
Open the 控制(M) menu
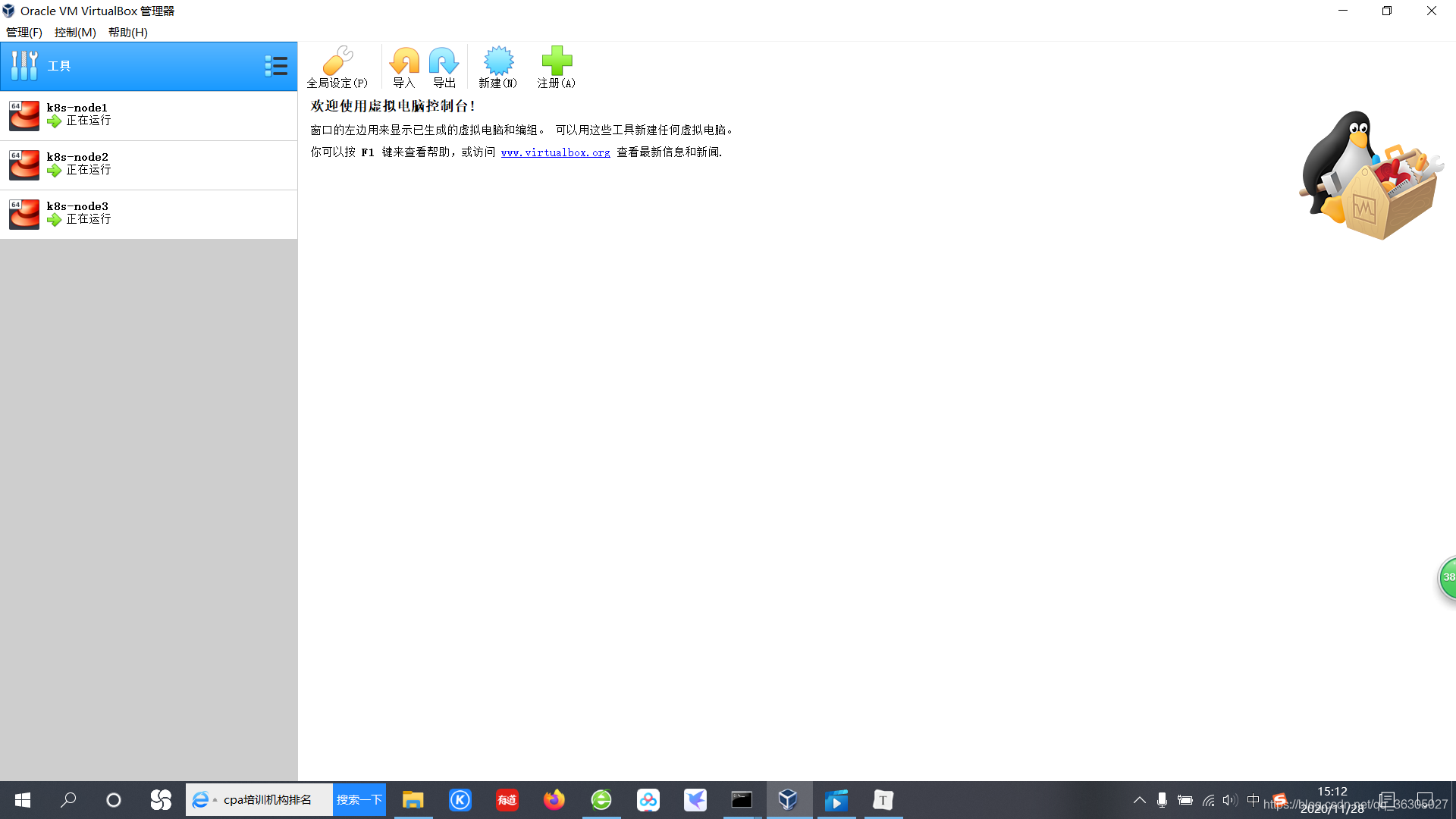coord(75,33)
